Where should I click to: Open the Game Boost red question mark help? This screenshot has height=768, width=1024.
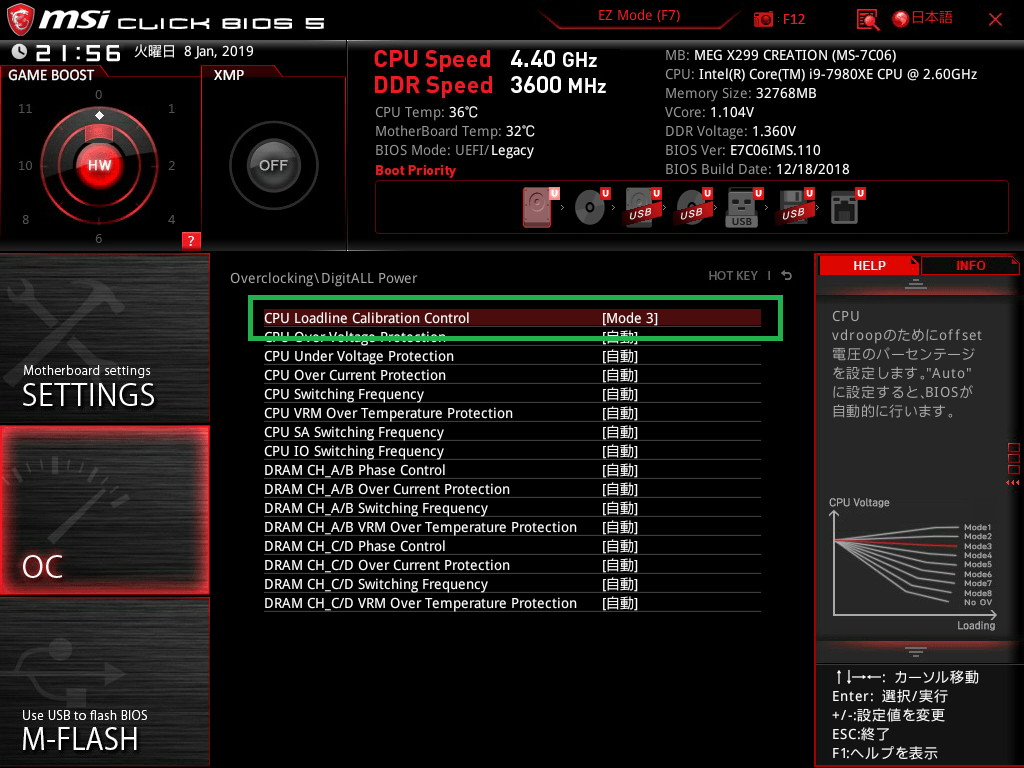coord(191,240)
